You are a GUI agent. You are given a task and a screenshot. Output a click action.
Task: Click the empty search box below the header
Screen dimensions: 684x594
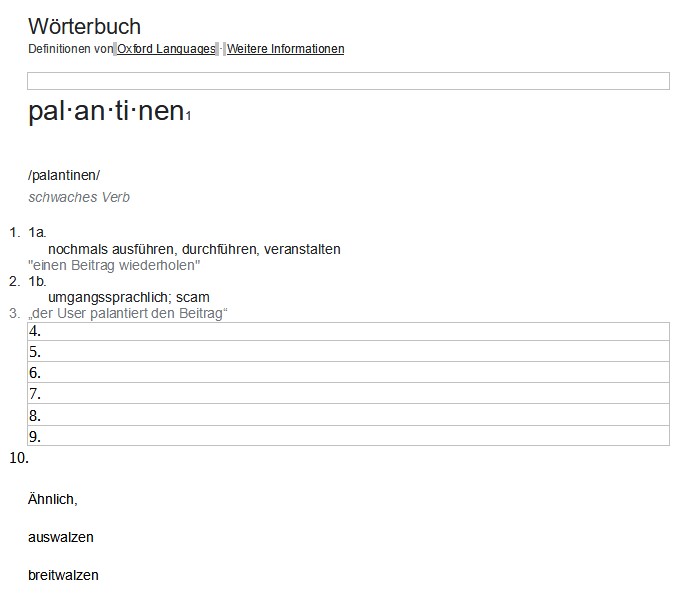[348, 81]
